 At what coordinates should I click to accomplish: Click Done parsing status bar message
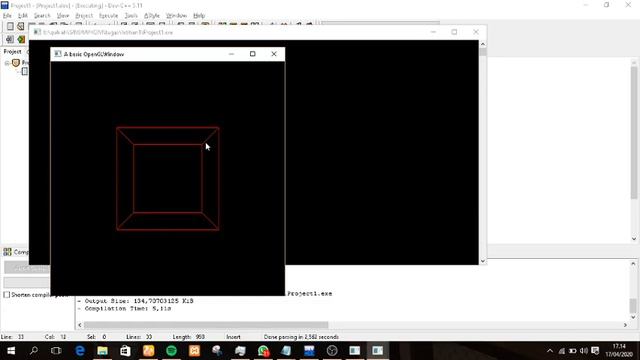point(301,337)
